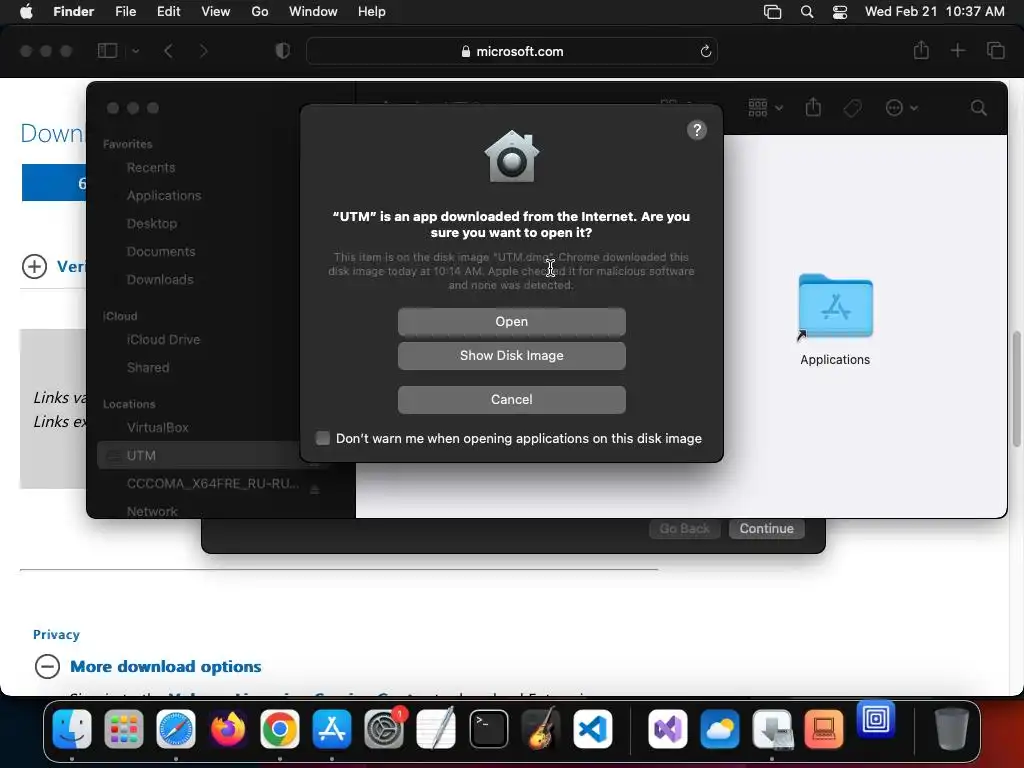1024x768 pixels.
Task: Click Safari privacy shield icon
Action: [x=283, y=51]
